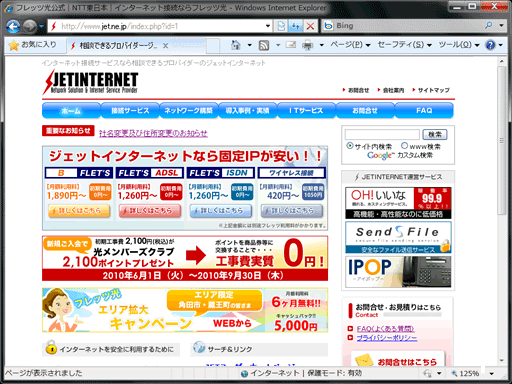Image resolution: width=512 pixels, height=384 pixels.
Task: Select the ホーム navigation tab
Action: [x=71, y=110]
